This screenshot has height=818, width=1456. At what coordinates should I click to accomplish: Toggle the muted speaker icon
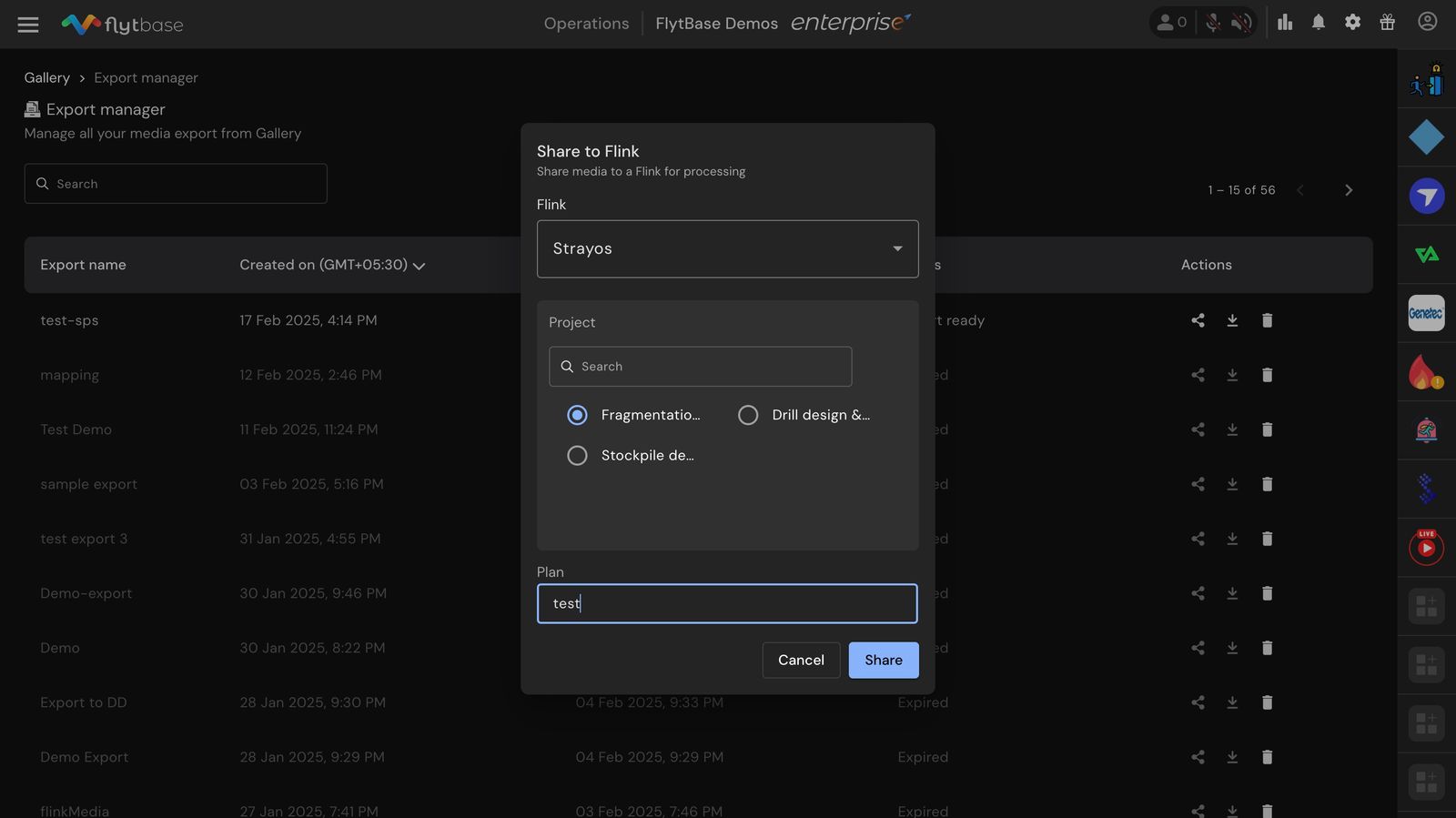point(1241,23)
